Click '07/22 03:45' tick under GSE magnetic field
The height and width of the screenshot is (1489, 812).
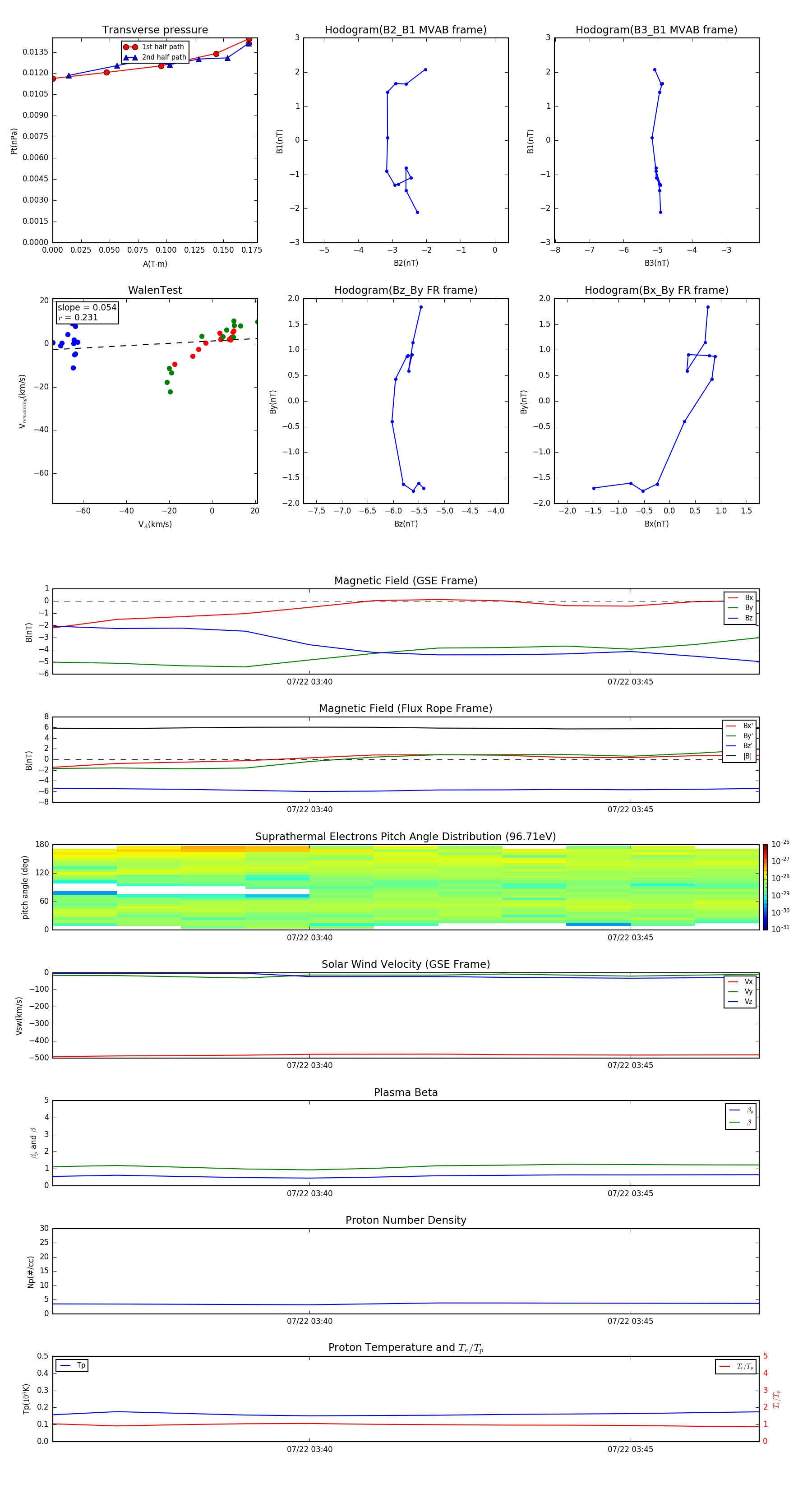[631, 682]
